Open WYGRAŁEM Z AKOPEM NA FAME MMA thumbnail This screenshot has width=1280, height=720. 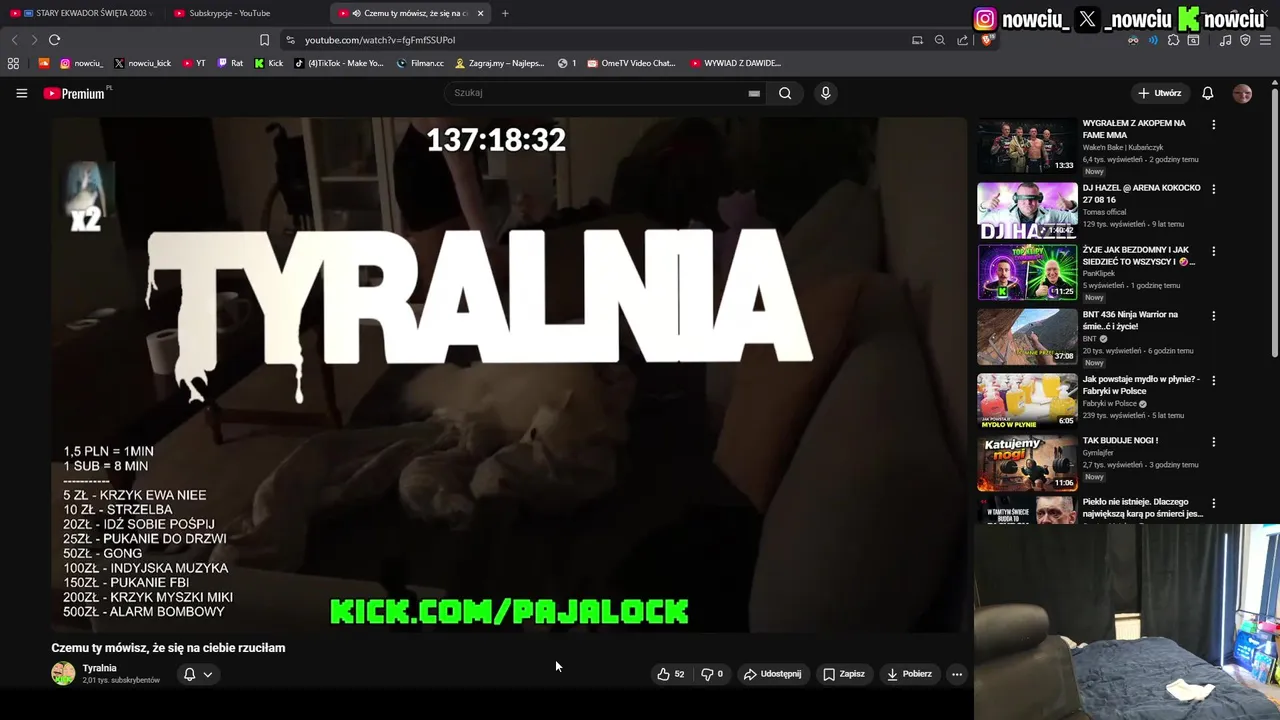click(x=1027, y=146)
